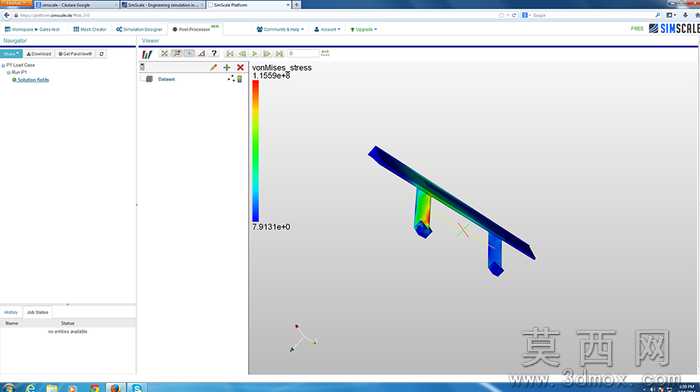Click the green plus add filter icon
Image resolution: width=700 pixels, height=392 pixels.
point(227,67)
